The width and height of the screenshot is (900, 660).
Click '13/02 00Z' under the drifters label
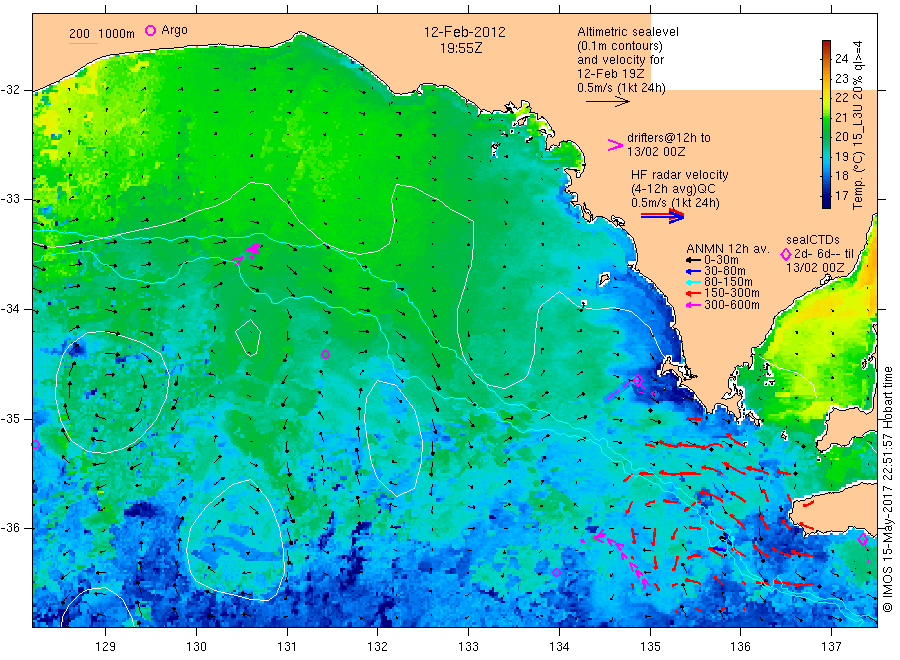pos(656,152)
